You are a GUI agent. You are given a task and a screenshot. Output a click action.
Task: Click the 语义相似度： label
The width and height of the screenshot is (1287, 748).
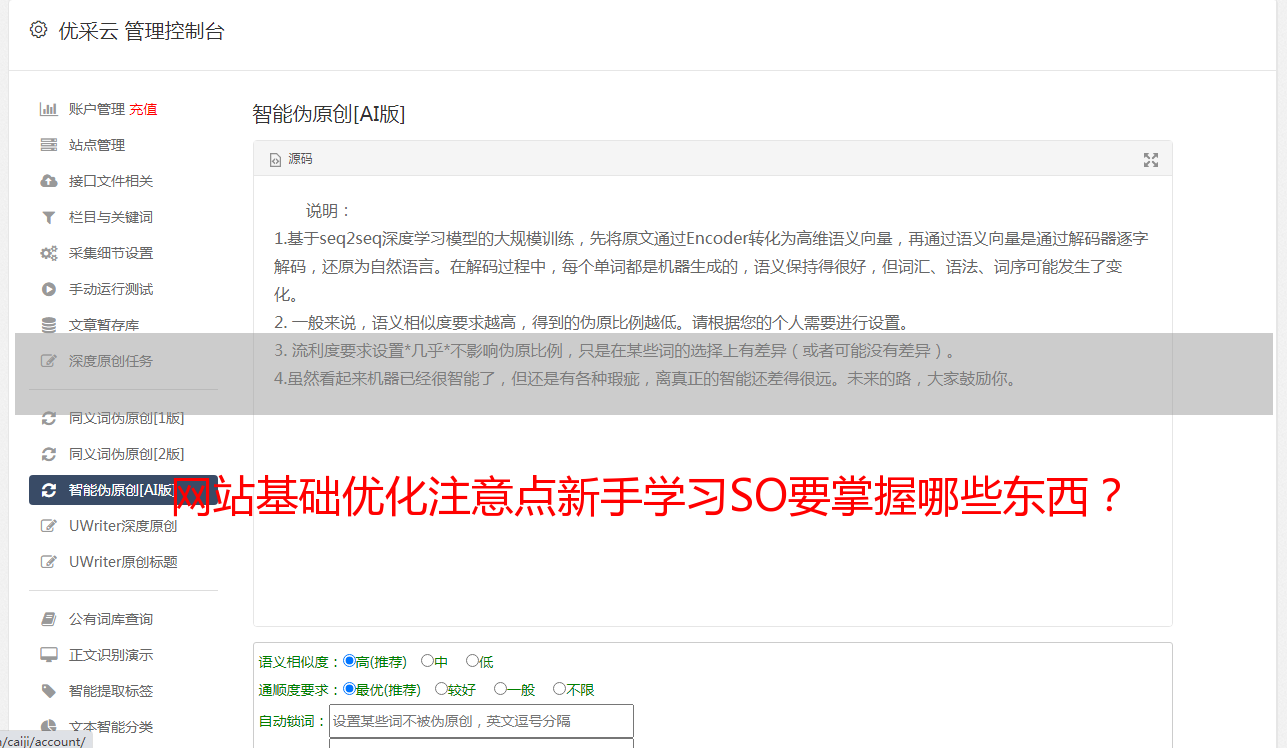point(300,662)
